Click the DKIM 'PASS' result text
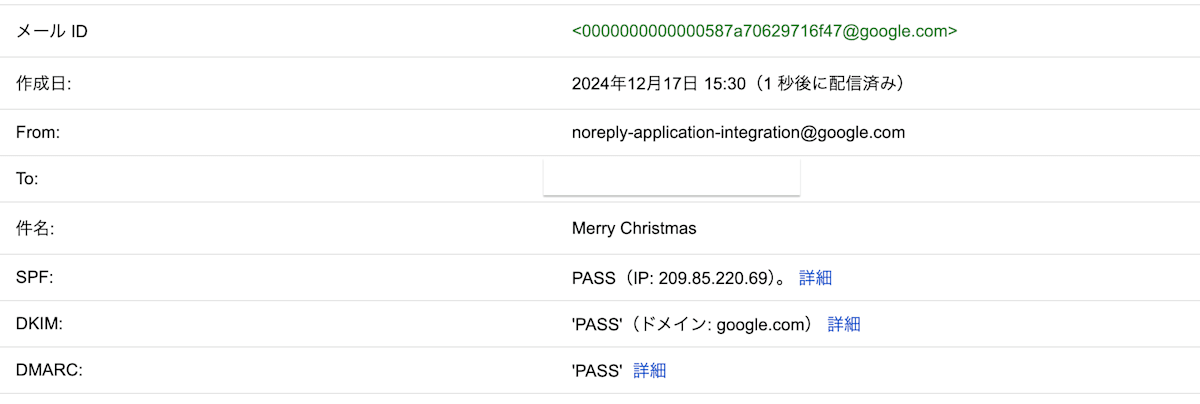Screen dimensions: 1200x404 click(597, 324)
